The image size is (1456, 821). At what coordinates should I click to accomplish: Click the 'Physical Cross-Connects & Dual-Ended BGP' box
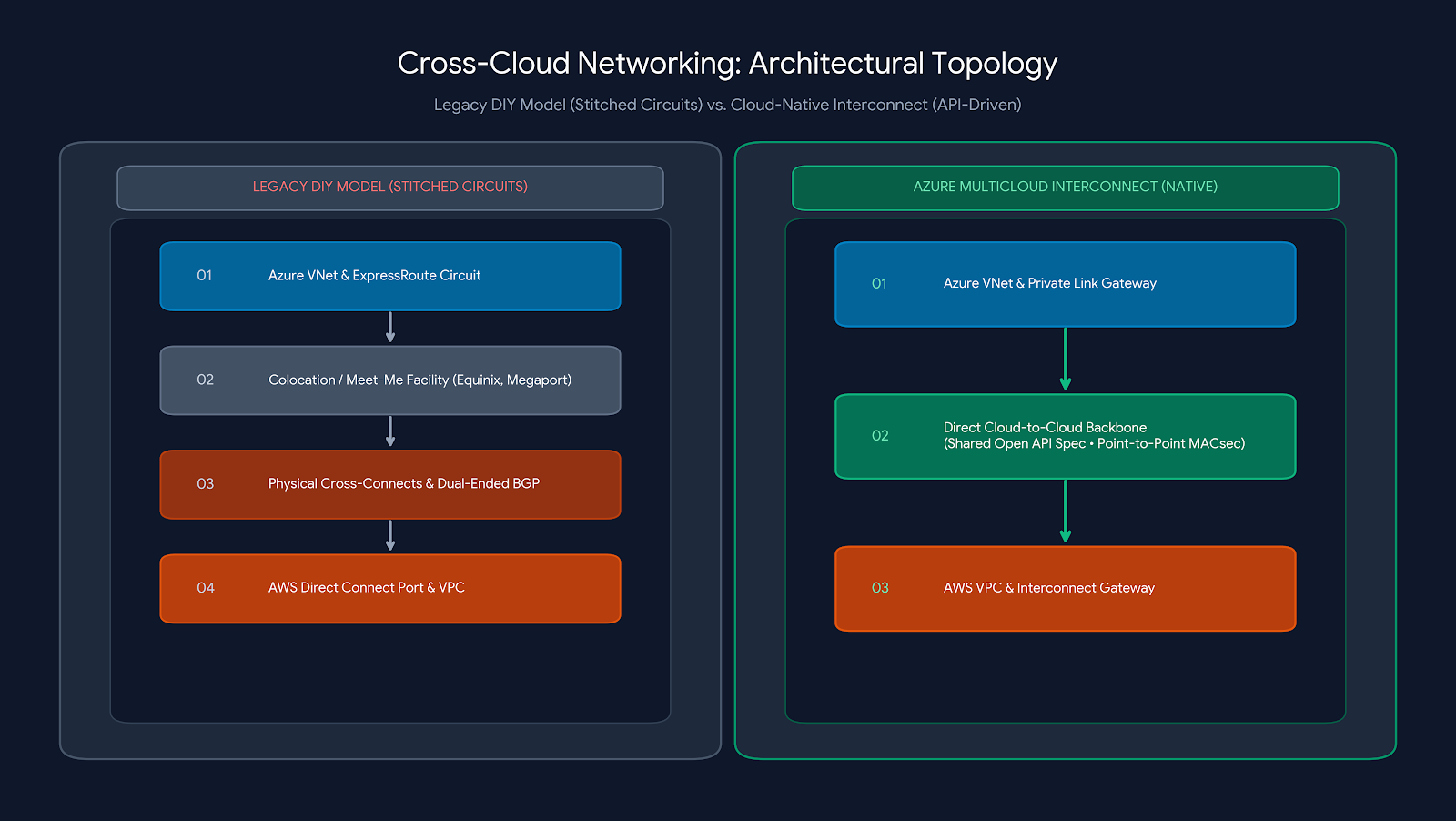click(x=390, y=484)
